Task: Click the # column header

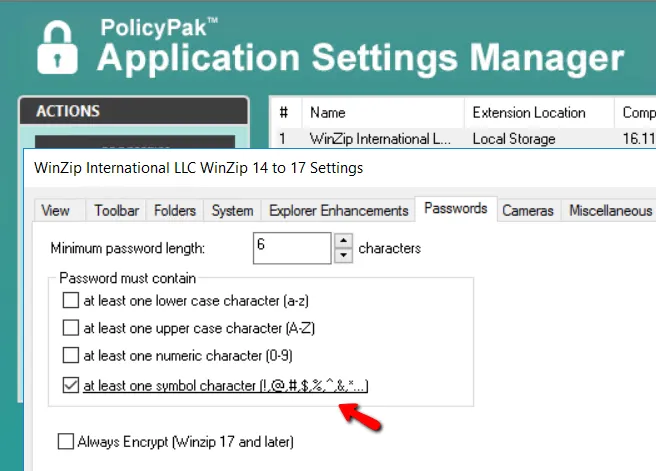Action: click(x=285, y=113)
